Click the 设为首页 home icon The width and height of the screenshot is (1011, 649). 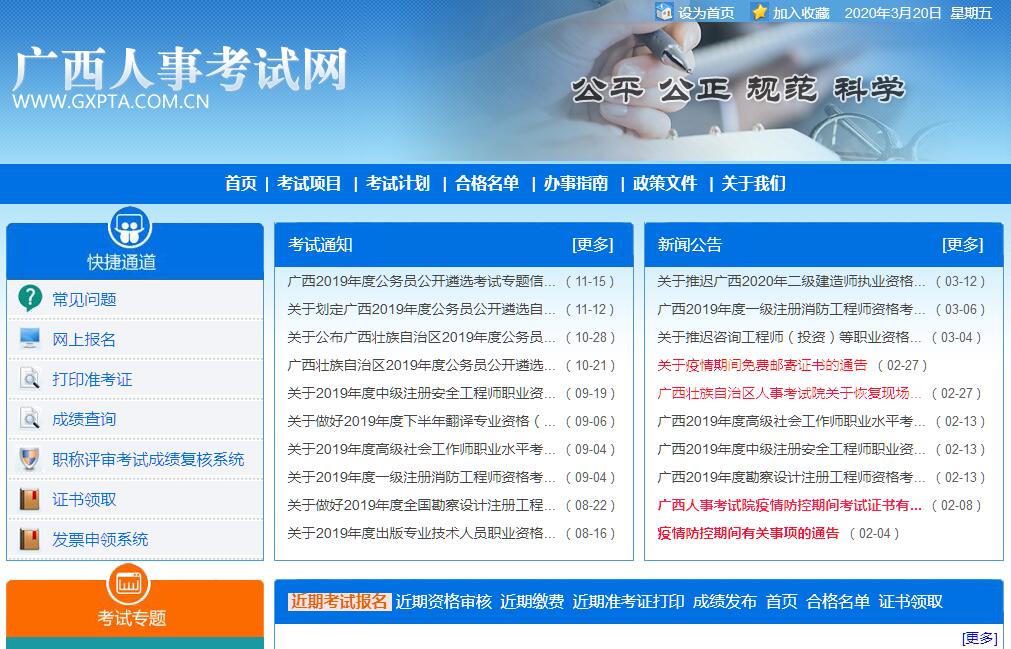tap(664, 12)
